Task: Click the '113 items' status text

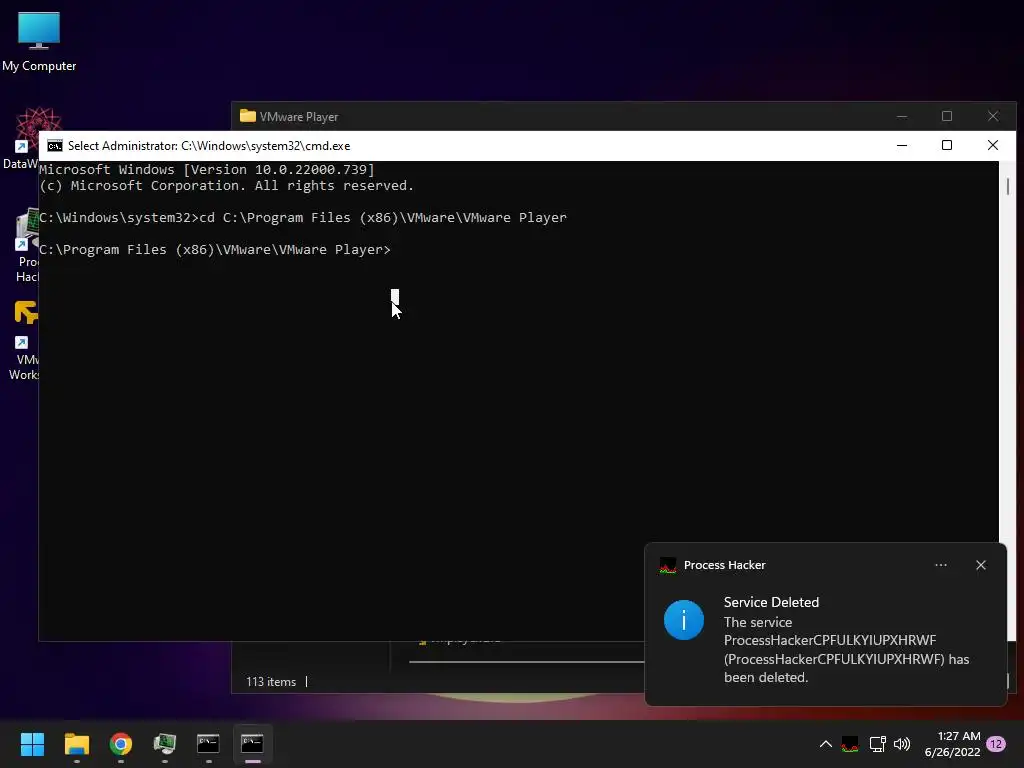Action: (270, 682)
